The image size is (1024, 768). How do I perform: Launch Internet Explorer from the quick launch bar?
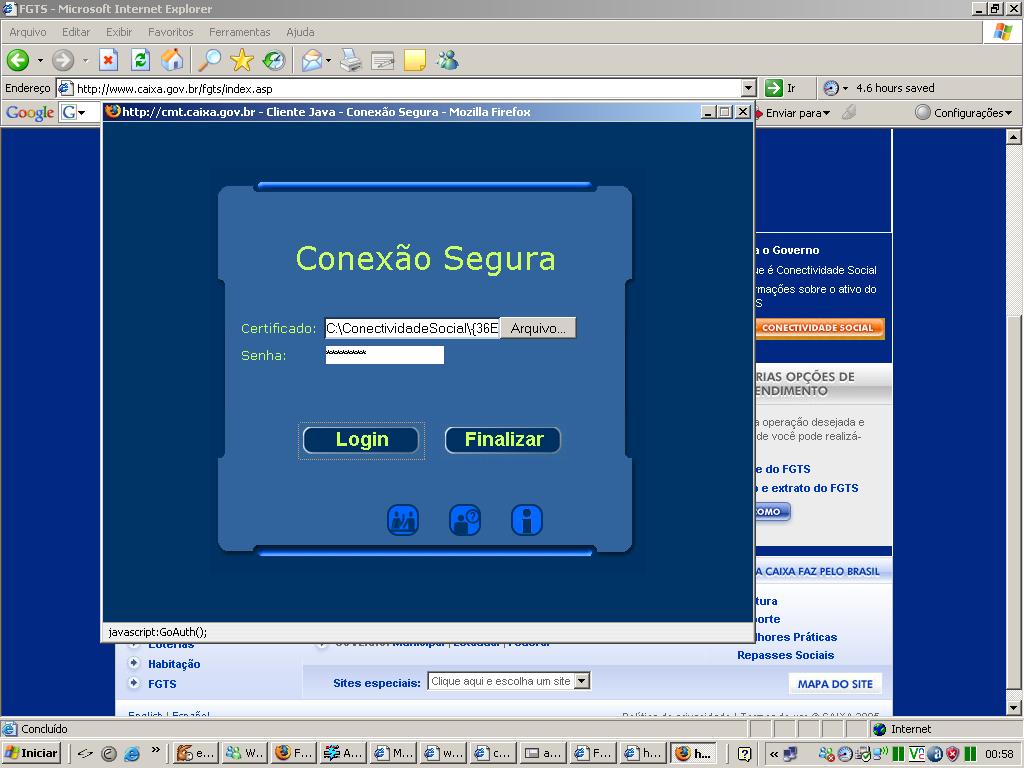(132, 754)
